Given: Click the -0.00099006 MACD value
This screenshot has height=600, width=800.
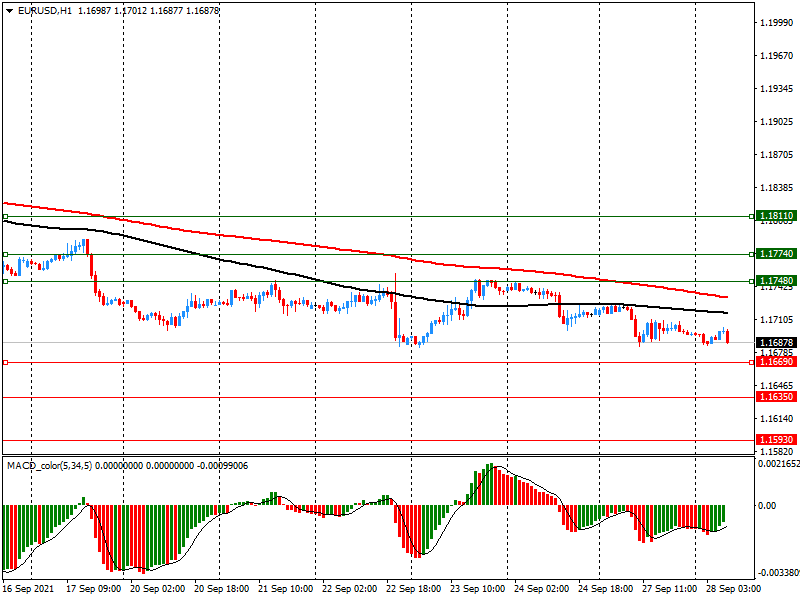Looking at the screenshot, I should click(x=222, y=466).
